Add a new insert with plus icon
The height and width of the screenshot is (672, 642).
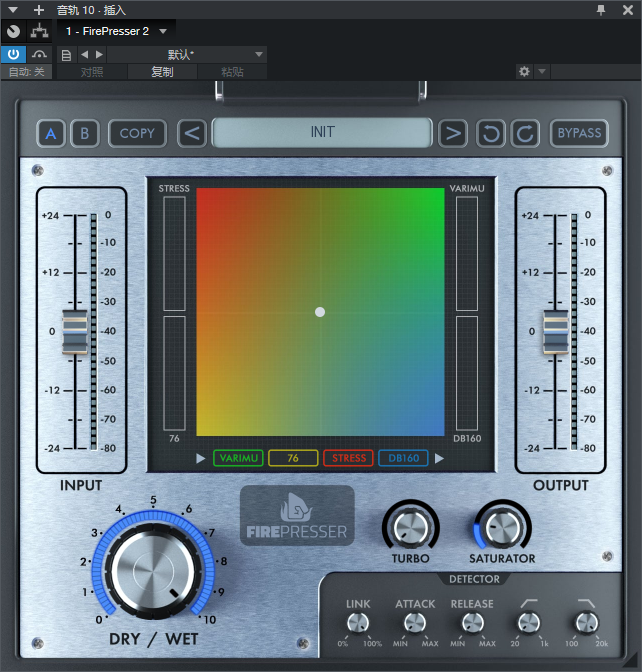click(39, 9)
